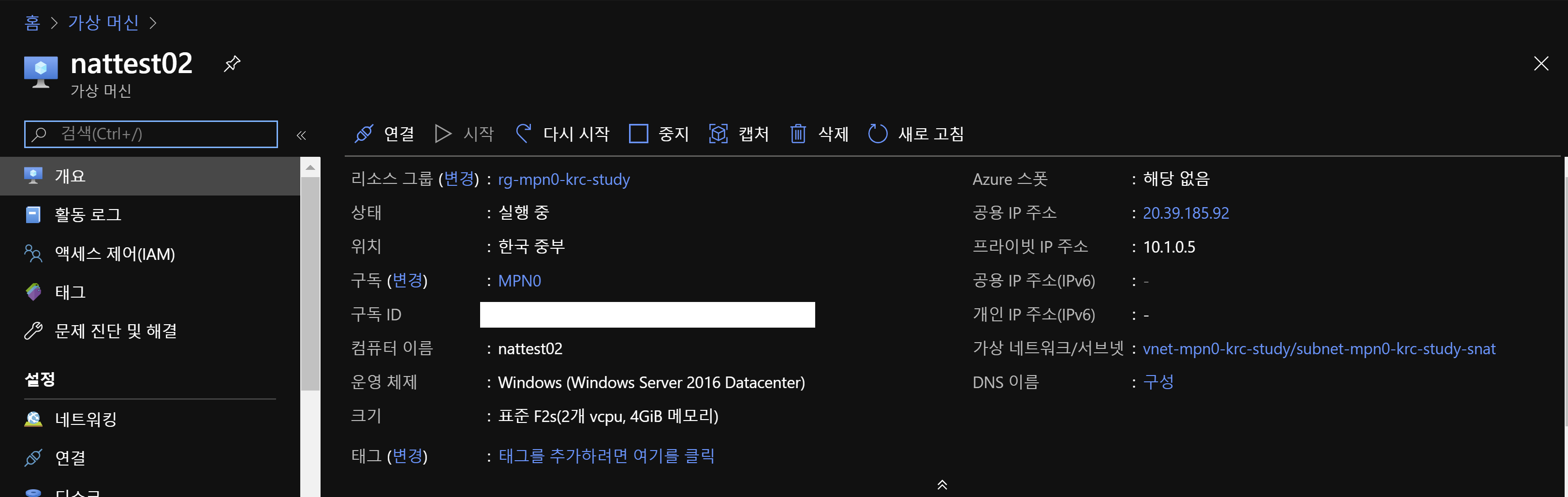The width and height of the screenshot is (1568, 497).
Task: Open resource group rg-mpn0-krc-study link
Action: pyautogui.click(x=564, y=180)
